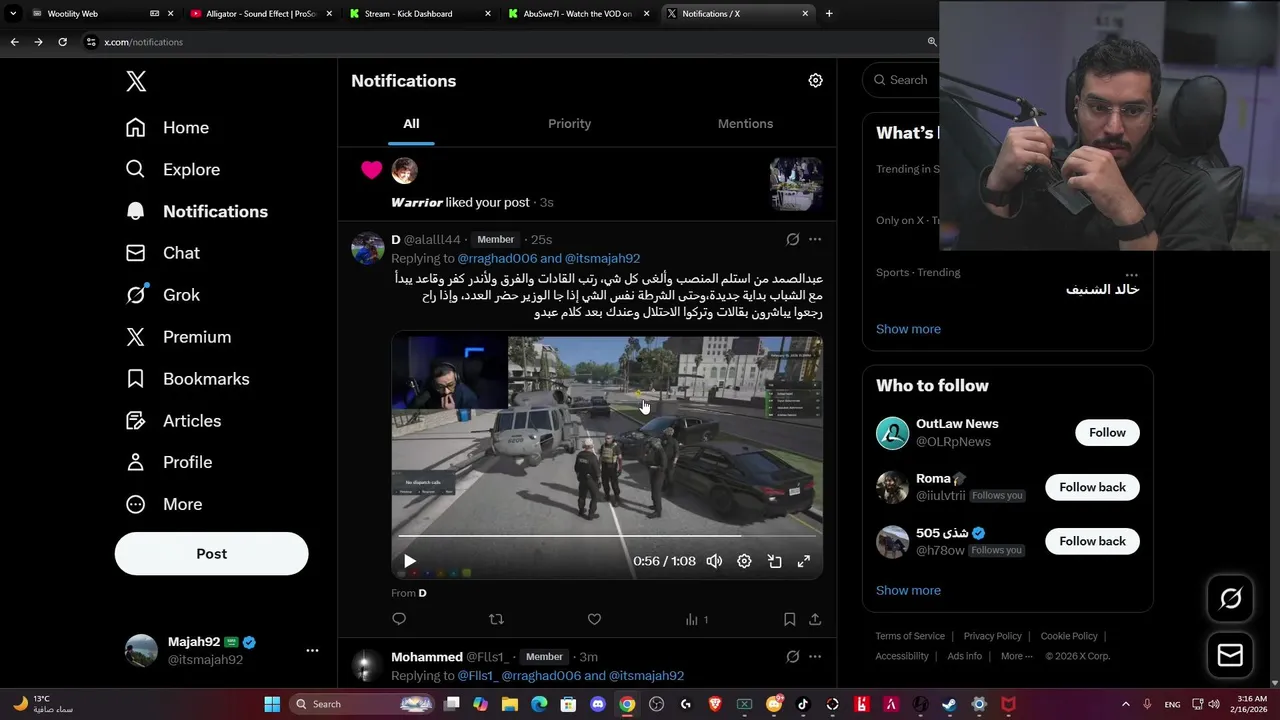Enter video fullscreen mode
The image size is (1280, 720).
click(803, 562)
